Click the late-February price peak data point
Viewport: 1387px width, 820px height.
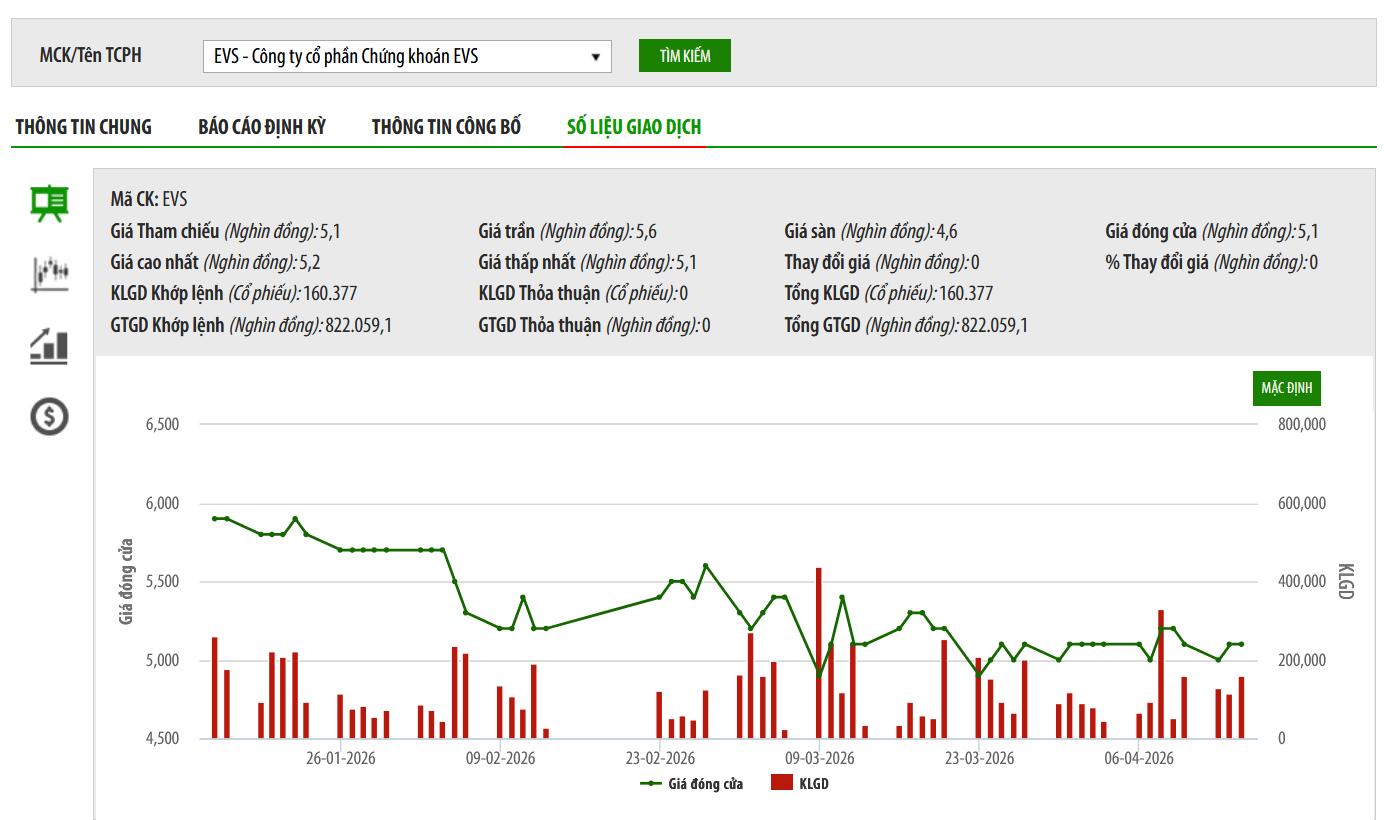(705, 566)
